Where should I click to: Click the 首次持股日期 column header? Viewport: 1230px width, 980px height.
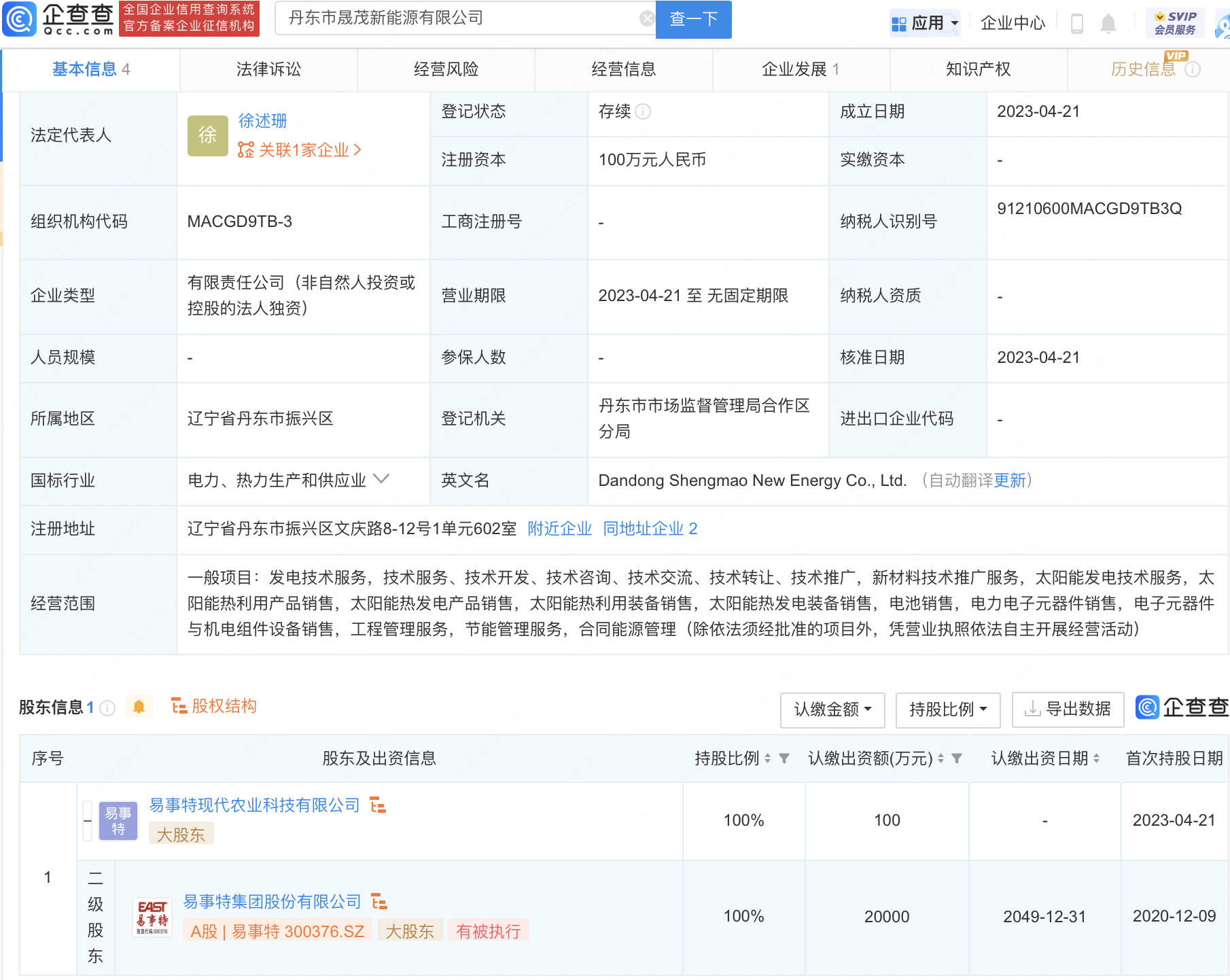(1174, 758)
